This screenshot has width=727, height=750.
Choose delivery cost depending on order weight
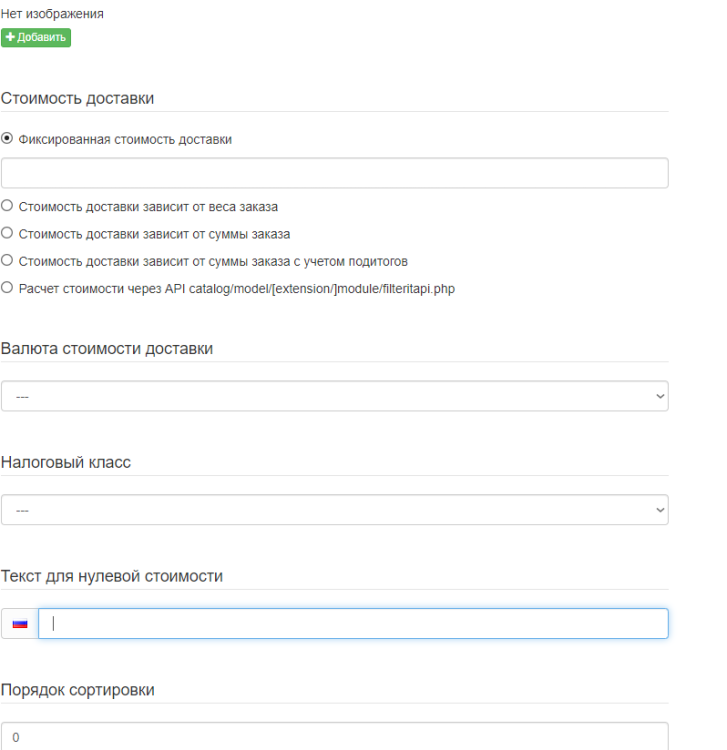coord(8,207)
